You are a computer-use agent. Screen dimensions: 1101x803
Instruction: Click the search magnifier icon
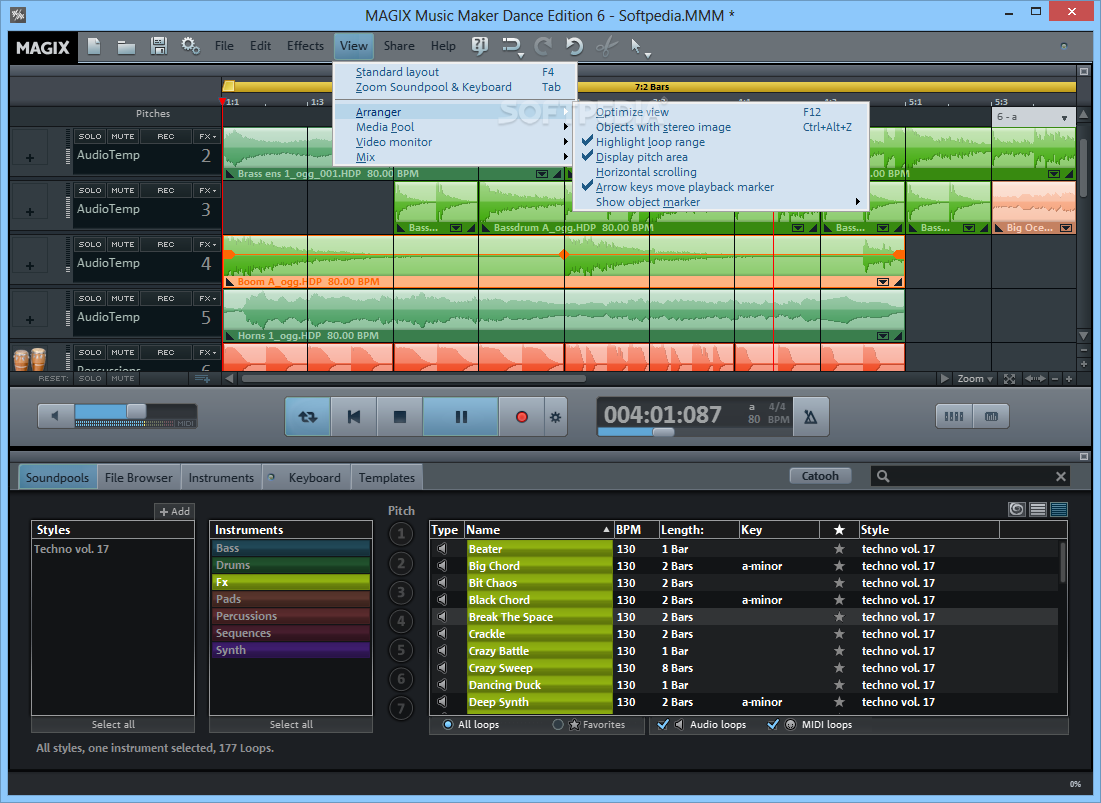[883, 477]
